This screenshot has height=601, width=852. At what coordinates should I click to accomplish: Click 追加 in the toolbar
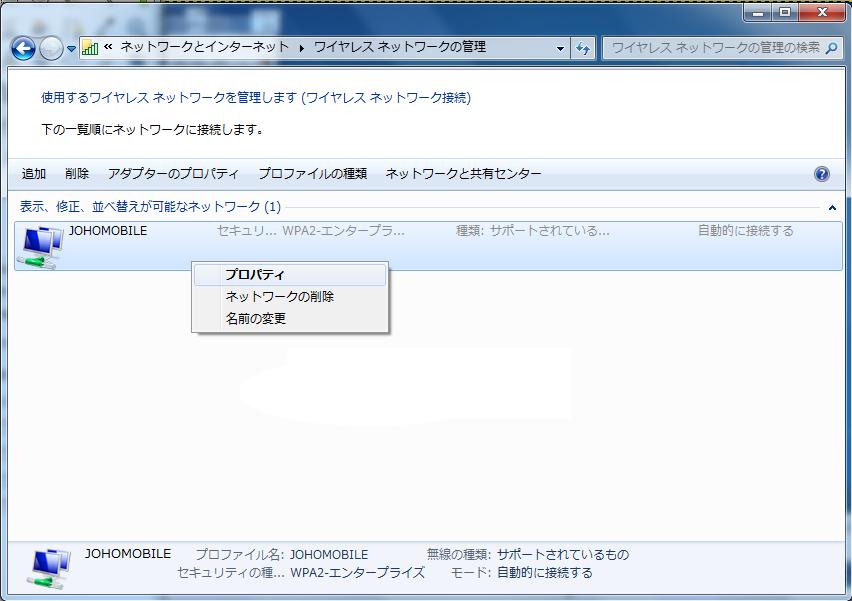(x=34, y=174)
